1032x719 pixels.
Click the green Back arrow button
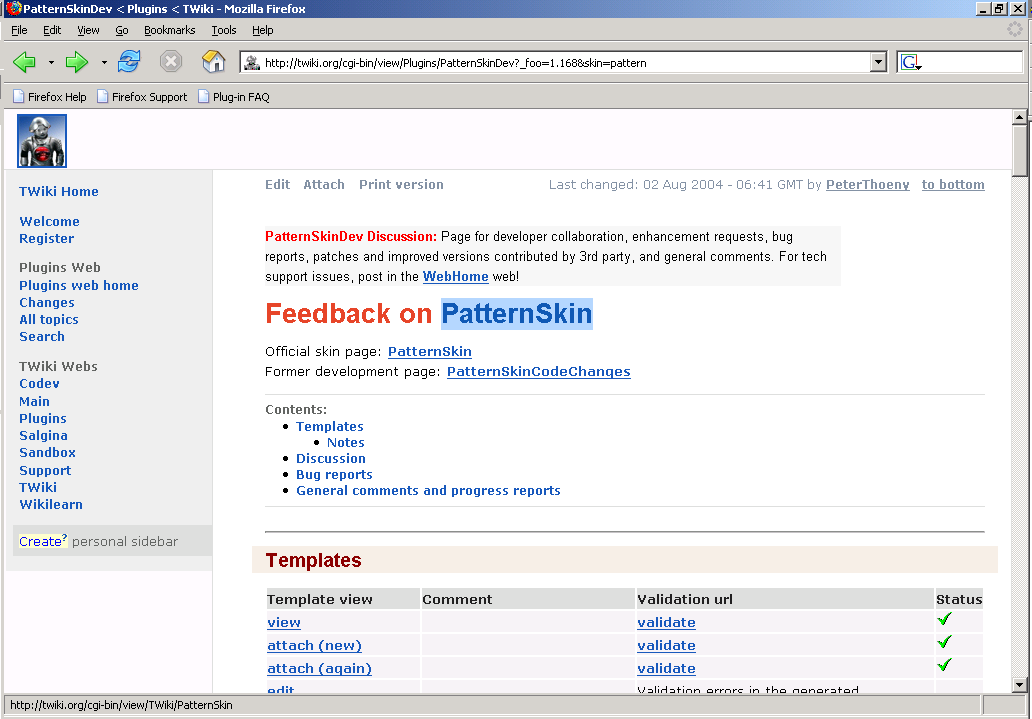pyautogui.click(x=25, y=62)
